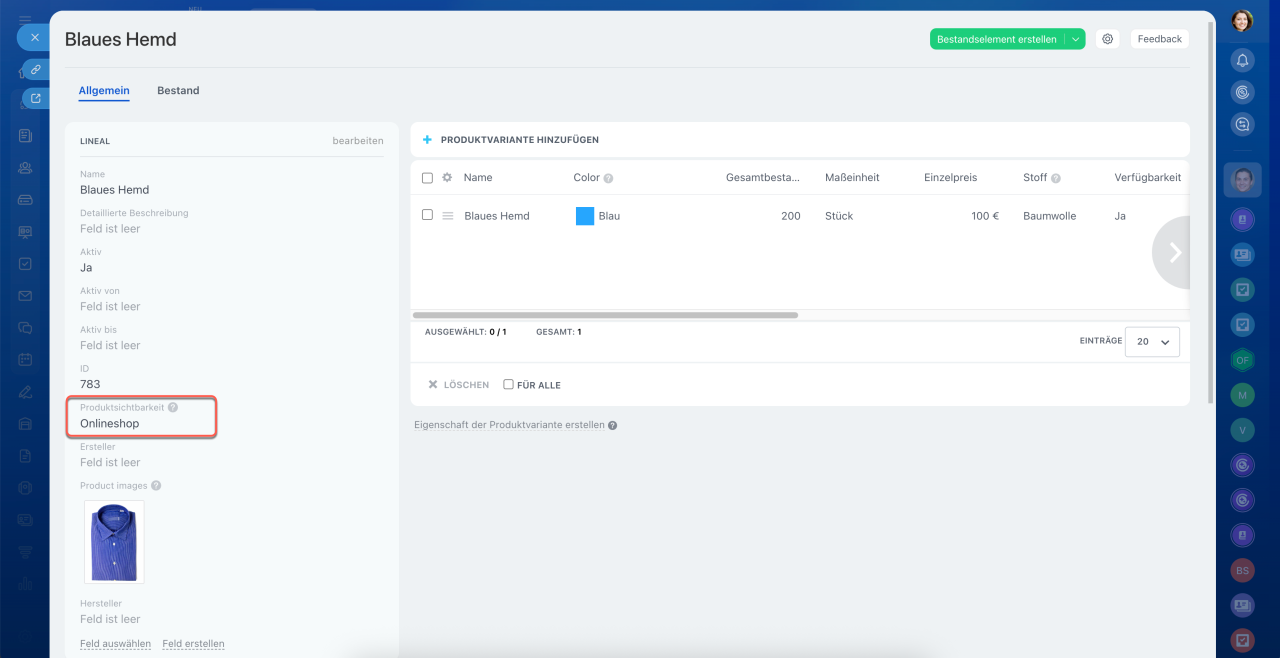Open the blue shirt product image thumbnail
The height and width of the screenshot is (658, 1280).
pyautogui.click(x=114, y=542)
